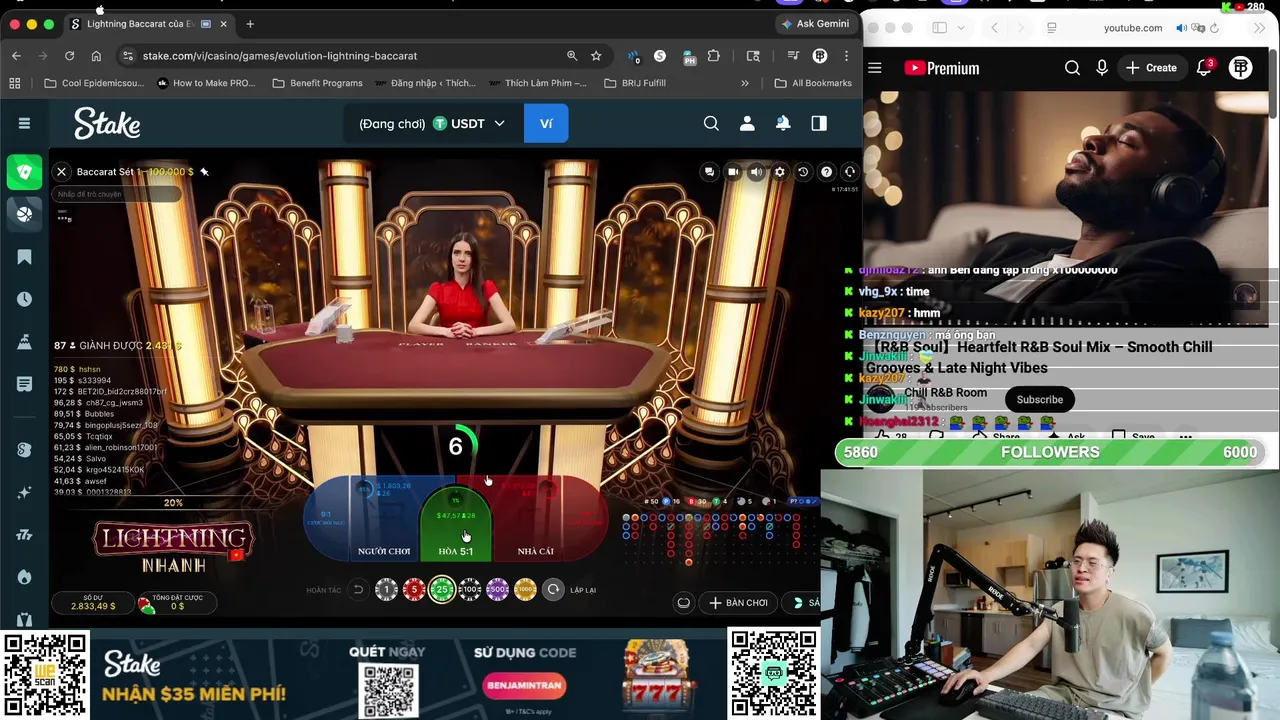
Task: Open Recent clock icon in Stake sidebar
Action: click(24, 299)
